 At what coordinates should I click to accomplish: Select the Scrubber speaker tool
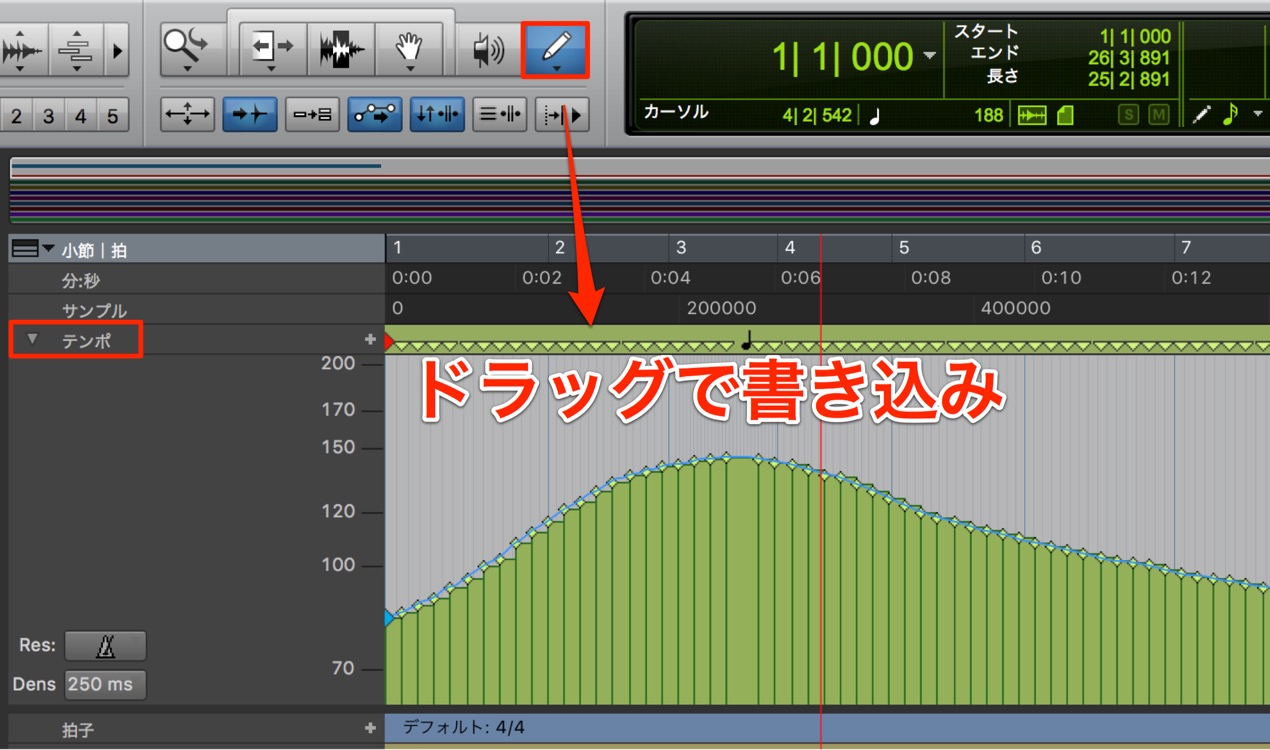(488, 48)
